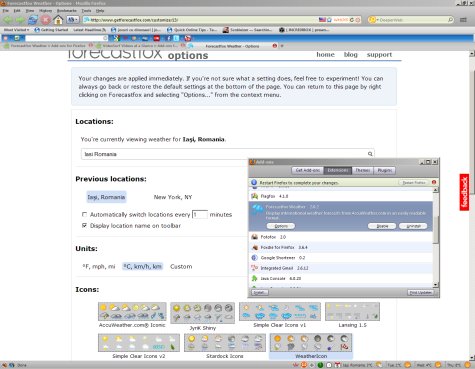Click the Find Updates button

tap(421, 292)
